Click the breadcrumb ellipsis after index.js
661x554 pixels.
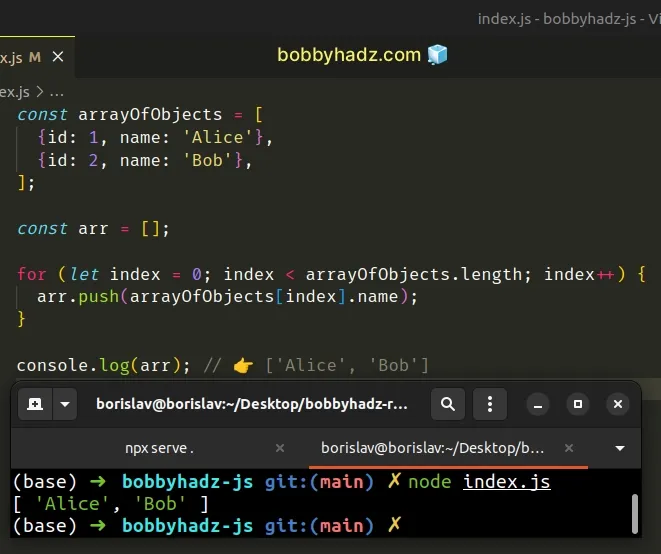point(56,92)
